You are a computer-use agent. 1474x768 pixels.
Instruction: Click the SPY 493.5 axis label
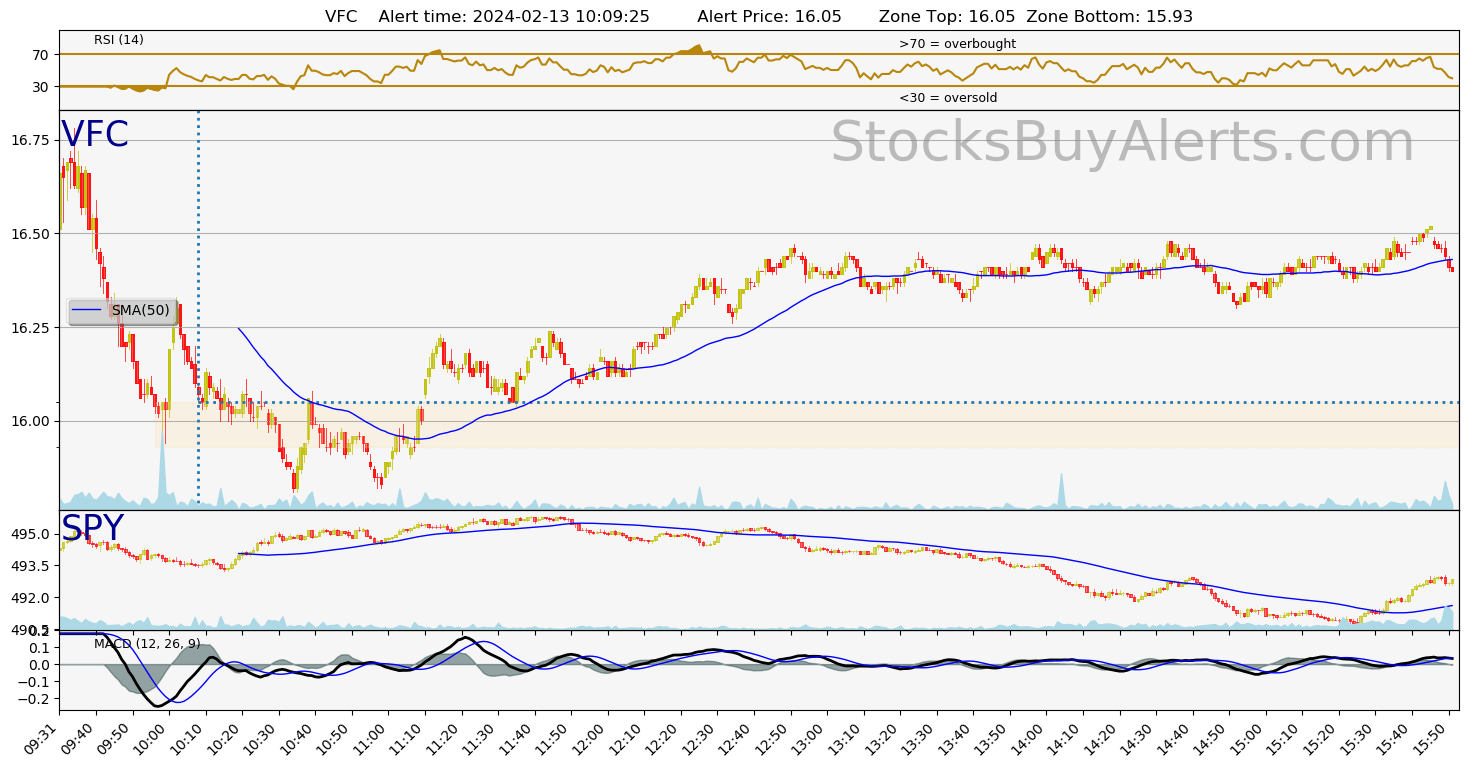point(30,566)
